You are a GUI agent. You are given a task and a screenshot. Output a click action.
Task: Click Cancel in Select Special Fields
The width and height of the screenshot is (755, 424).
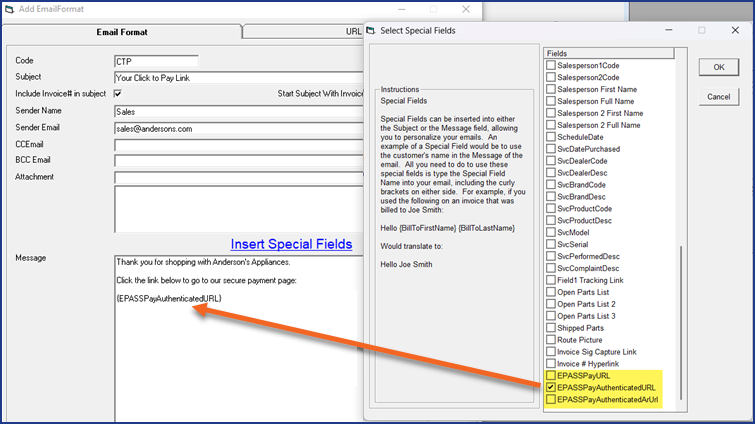point(718,97)
